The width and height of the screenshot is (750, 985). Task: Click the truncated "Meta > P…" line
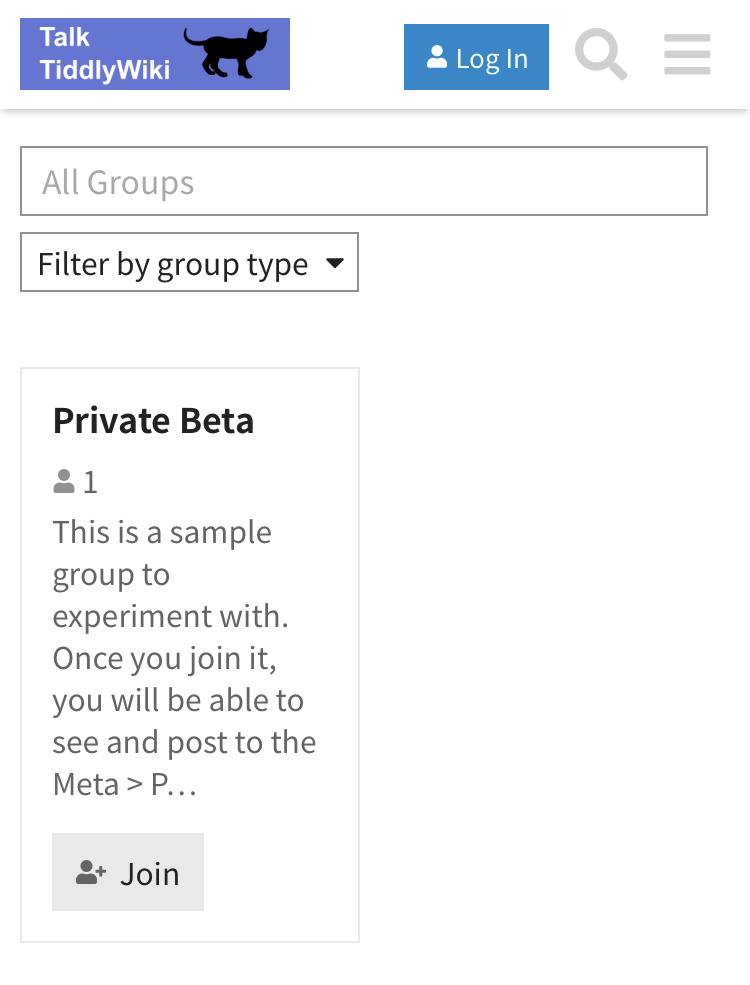pyautogui.click(x=125, y=785)
